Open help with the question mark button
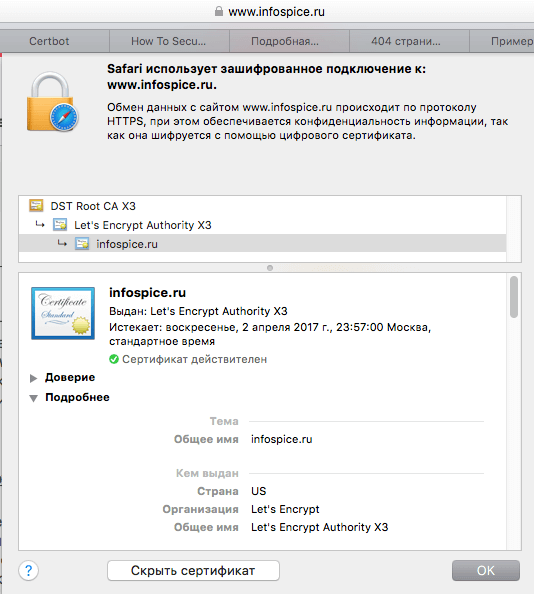534x594 pixels. tap(28, 570)
